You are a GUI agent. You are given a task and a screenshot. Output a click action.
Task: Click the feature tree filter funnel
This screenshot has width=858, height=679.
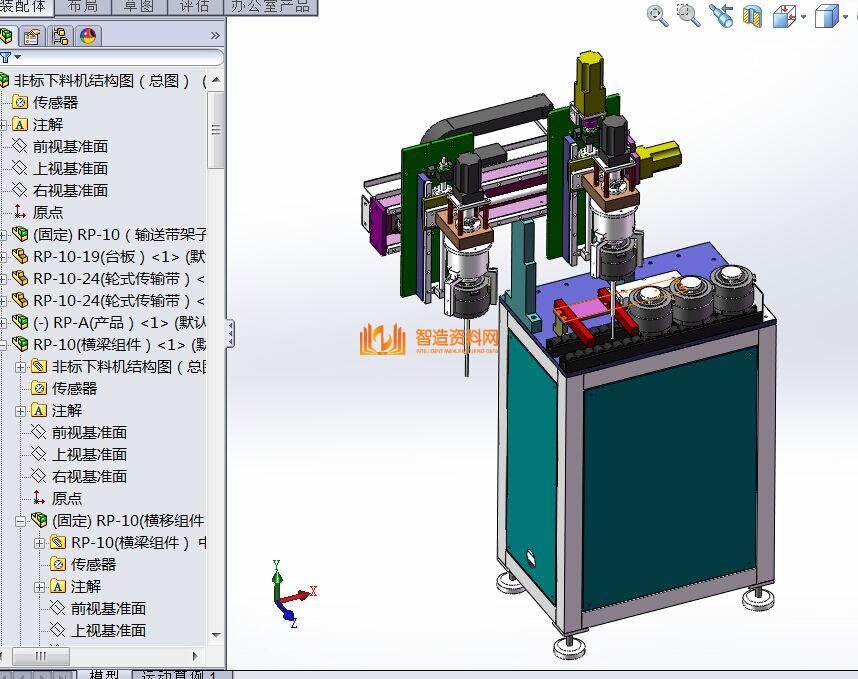6,58
